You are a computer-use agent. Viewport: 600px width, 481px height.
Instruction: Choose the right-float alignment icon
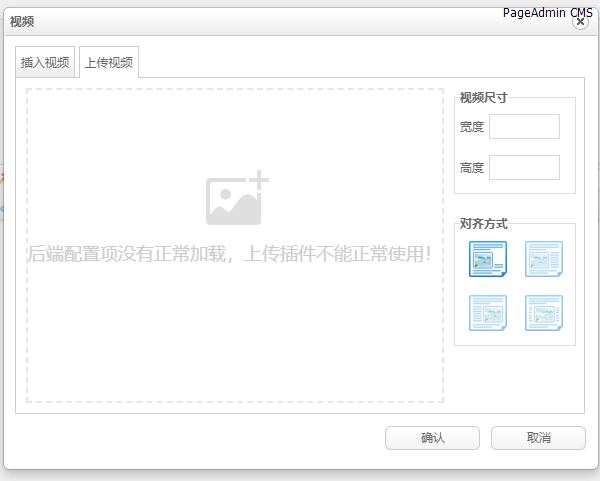pos(488,313)
